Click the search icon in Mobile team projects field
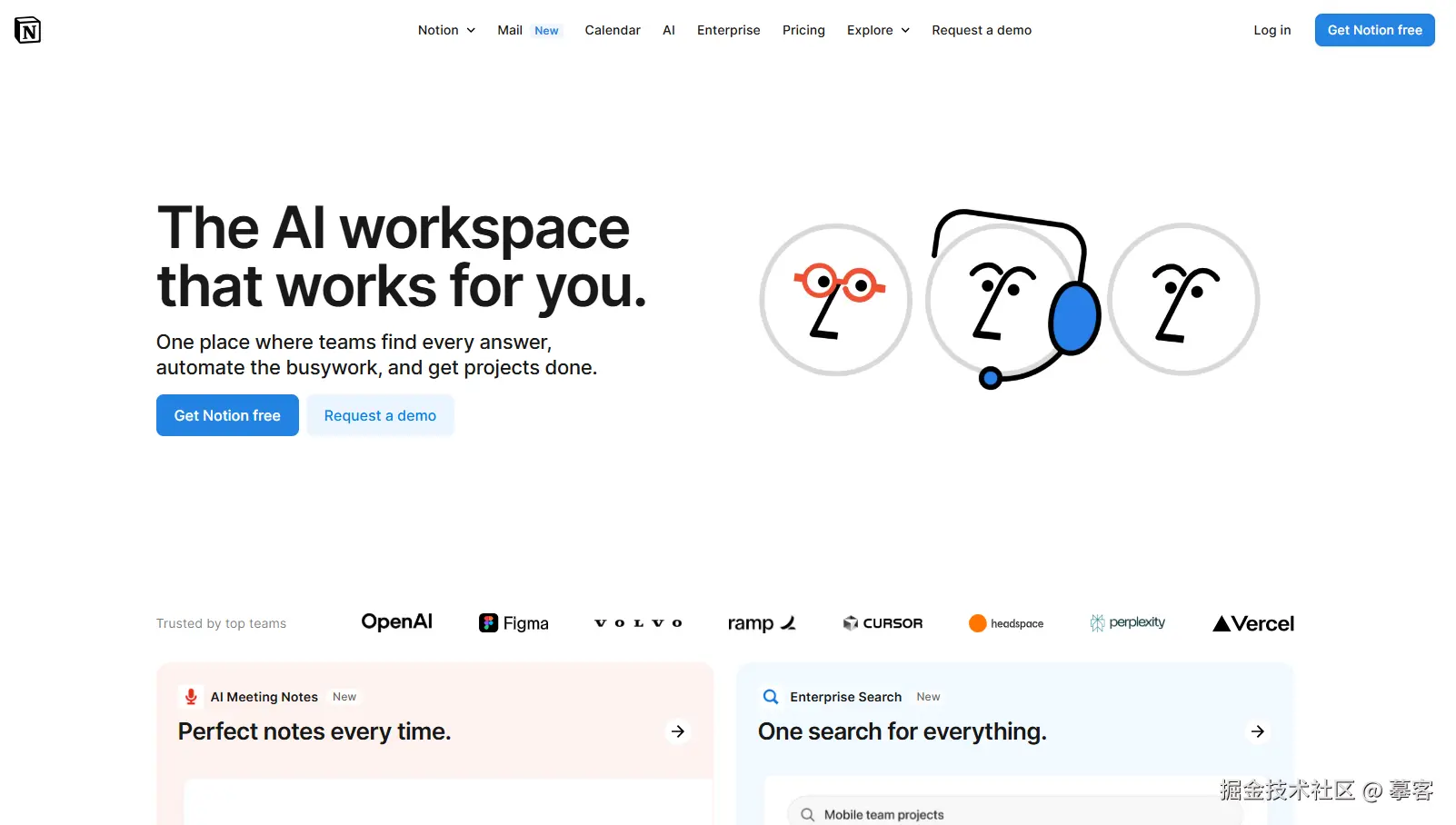This screenshot has height=825, width=1456. pyautogui.click(x=807, y=815)
